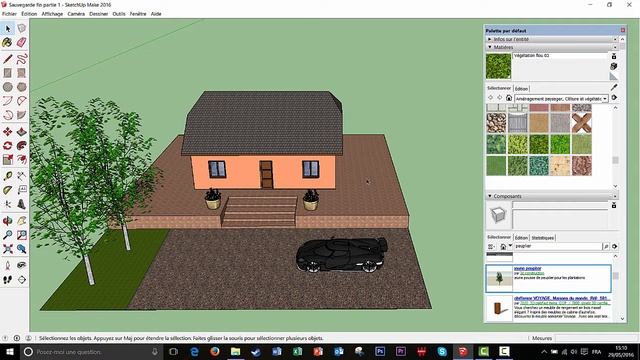Image resolution: width=640 pixels, height=360 pixels.
Task: Select the Dimension tool
Action: 22,176
